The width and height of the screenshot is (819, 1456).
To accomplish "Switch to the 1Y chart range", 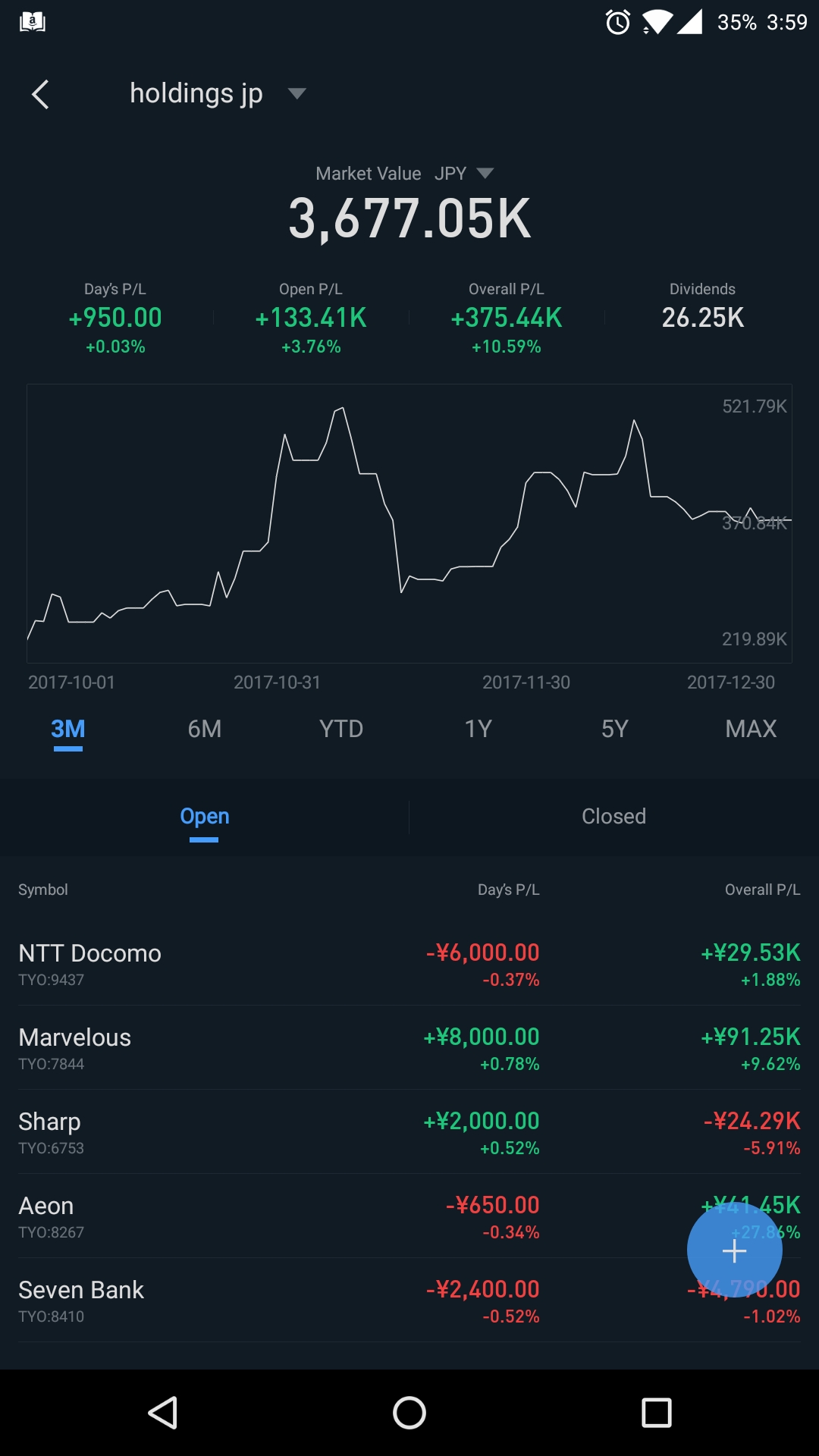I will coord(478,729).
